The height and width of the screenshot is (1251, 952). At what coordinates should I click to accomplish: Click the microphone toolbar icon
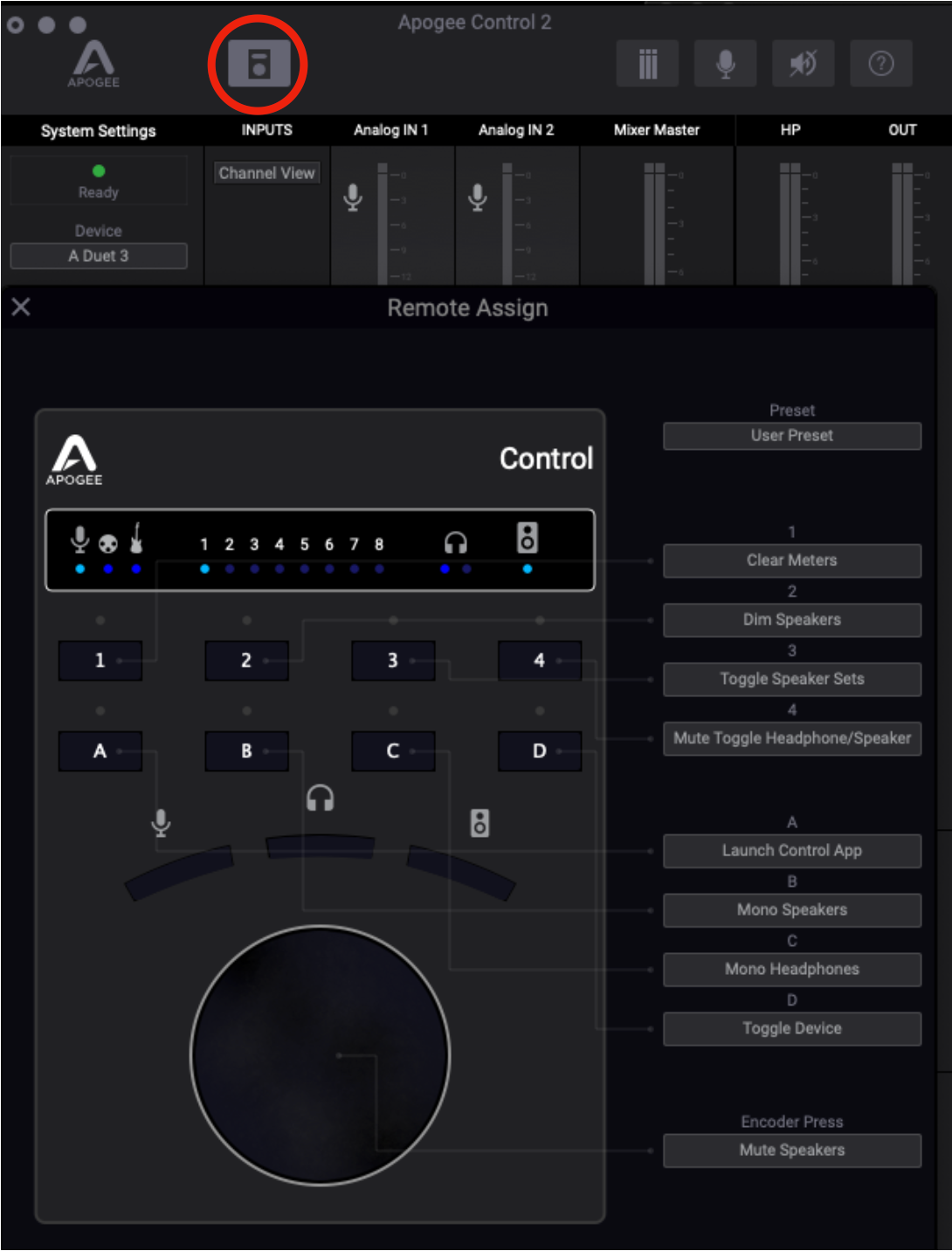click(x=725, y=64)
